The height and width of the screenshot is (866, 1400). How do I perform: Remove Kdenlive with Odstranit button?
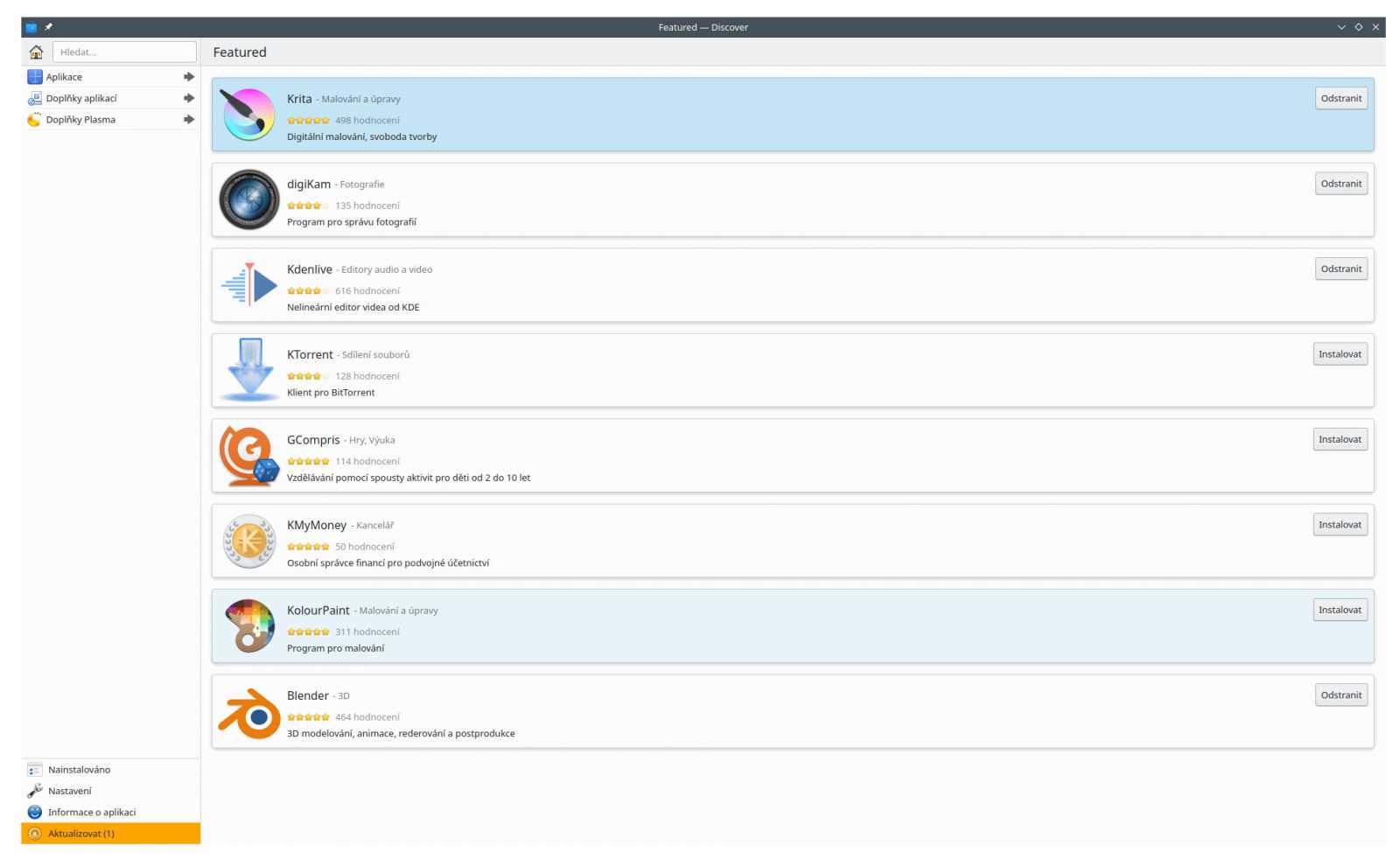pos(1340,269)
